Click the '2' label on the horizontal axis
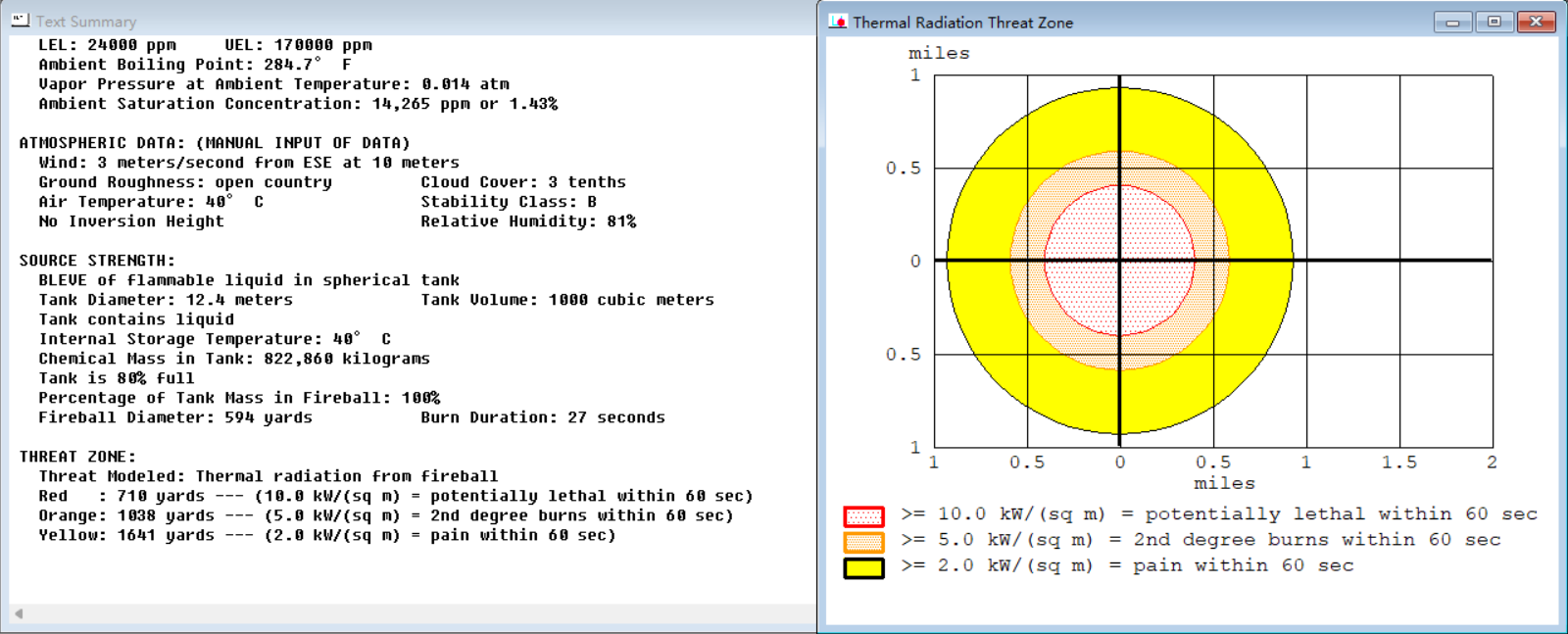 pos(1492,463)
